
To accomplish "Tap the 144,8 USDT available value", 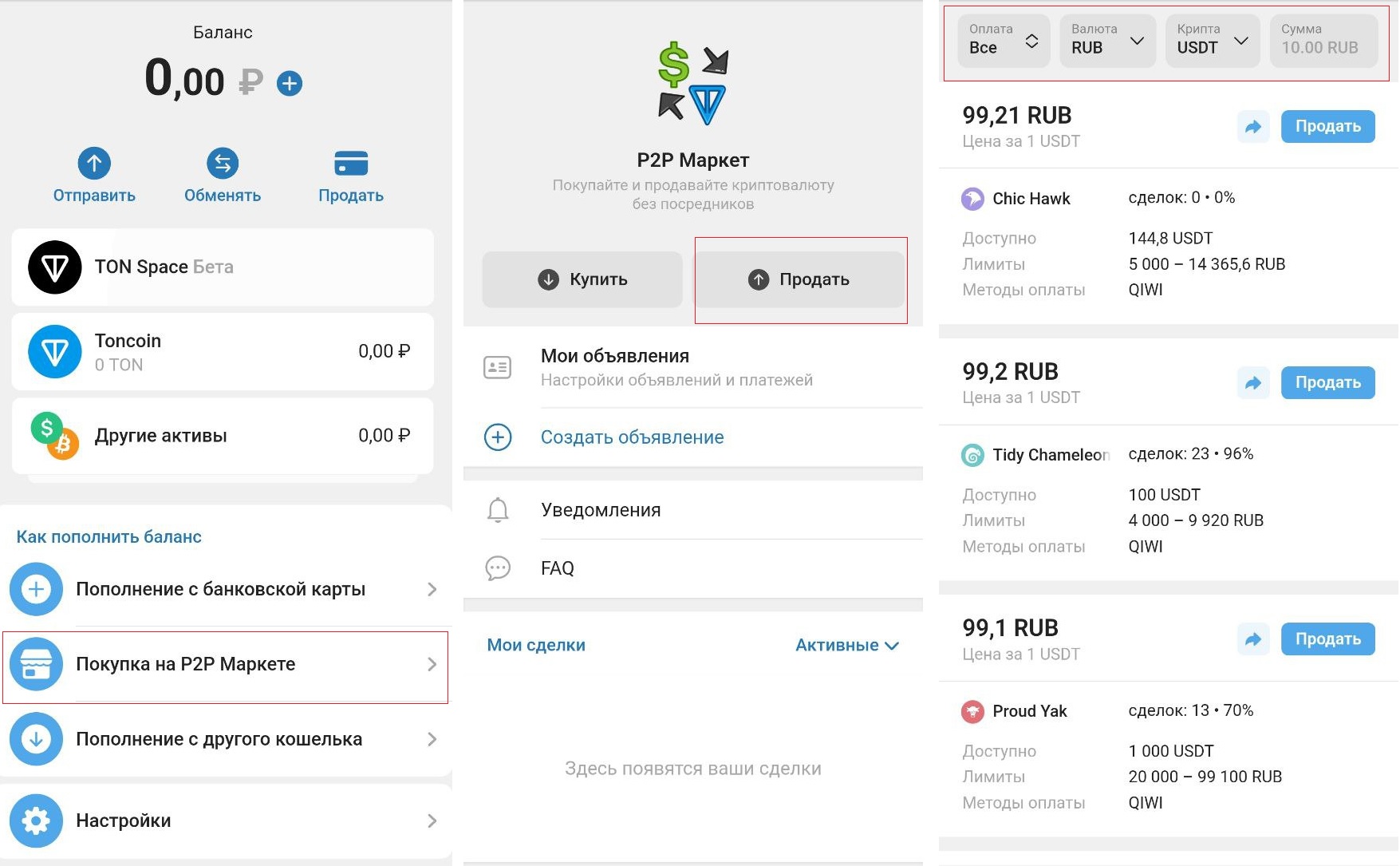I will [1170, 238].
